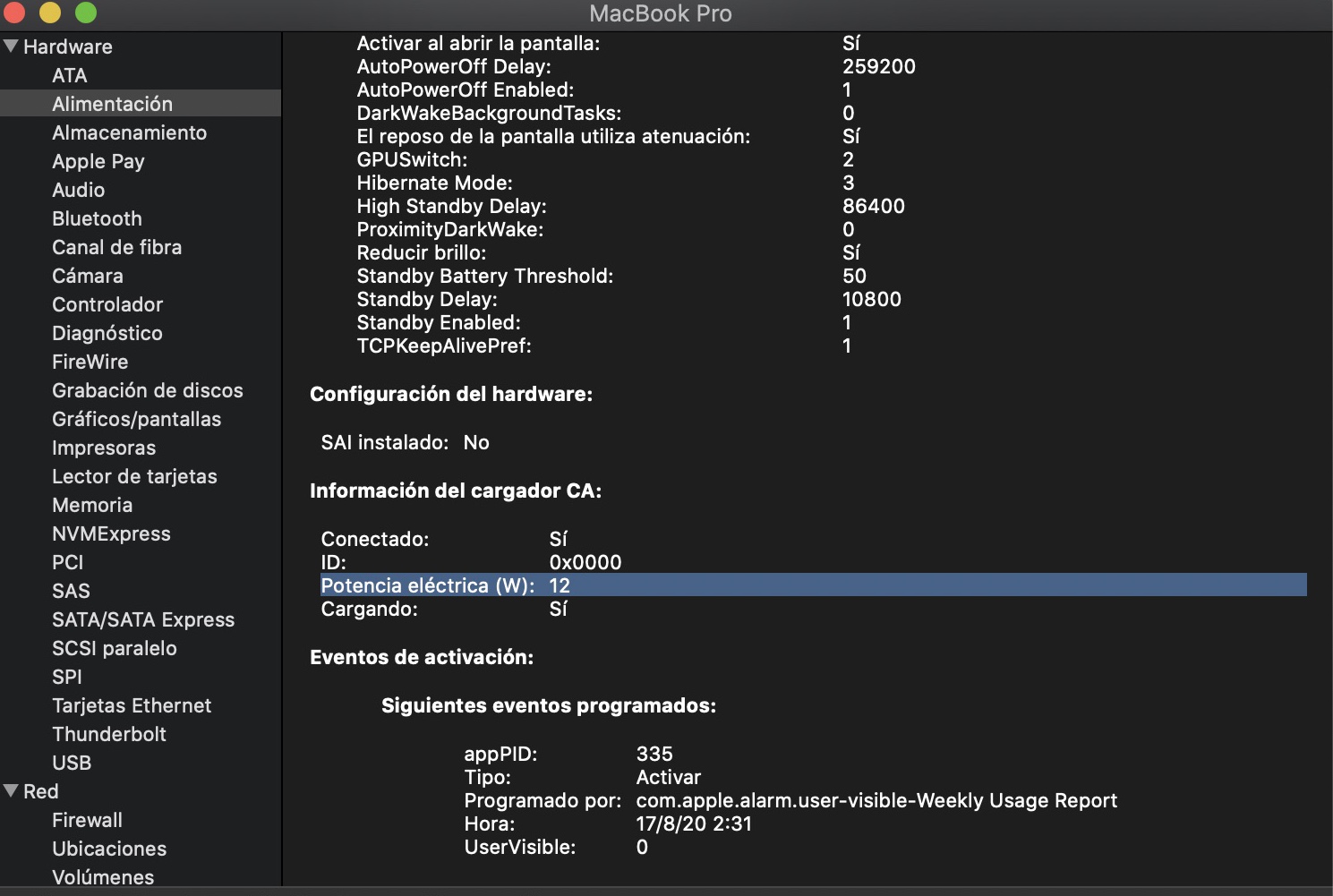Open Grabación de discos entry
The image size is (1333, 896).
(148, 390)
